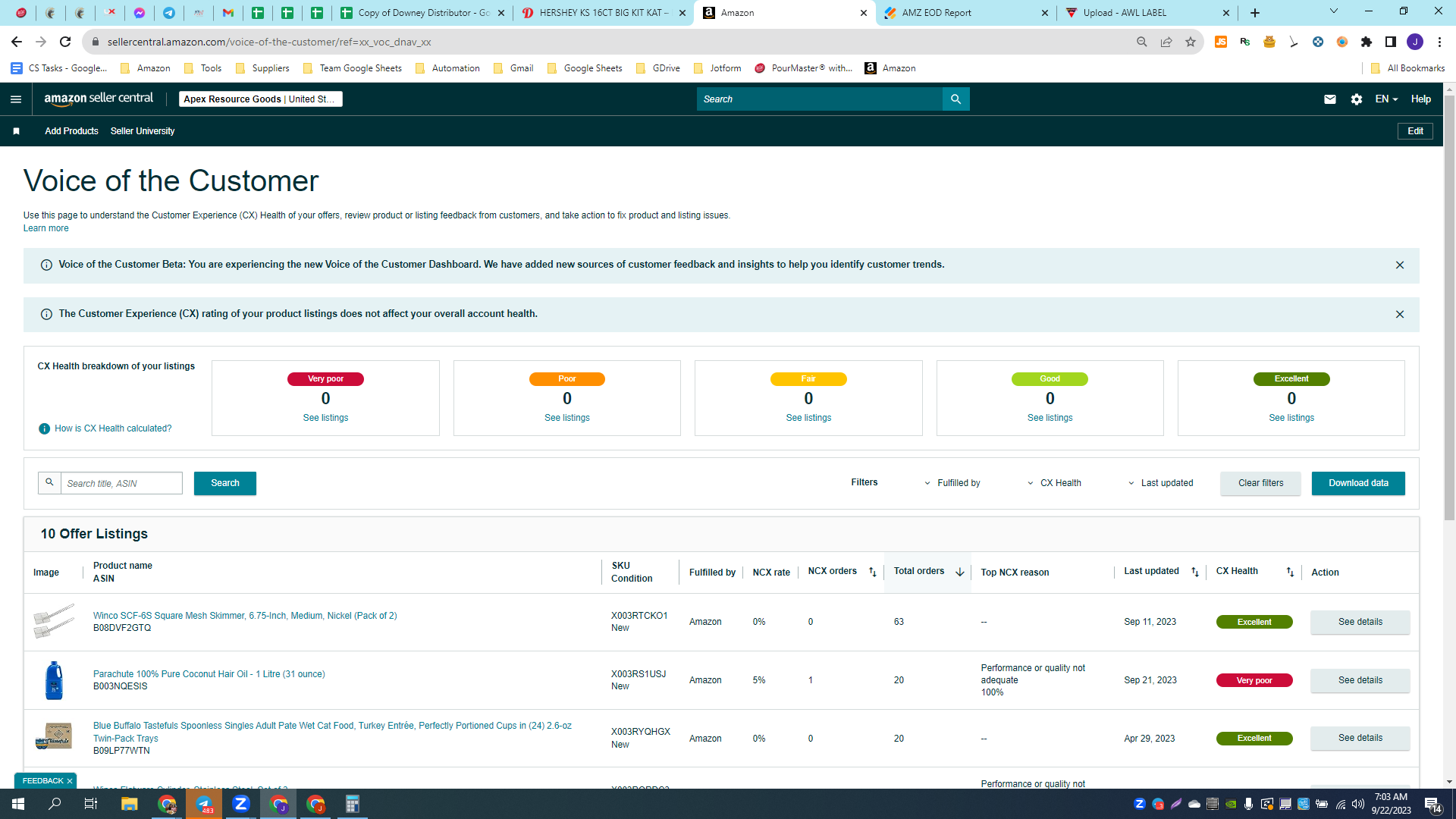Sort the table by Last updated
The height and width of the screenshot is (819, 1456).
1195,573
